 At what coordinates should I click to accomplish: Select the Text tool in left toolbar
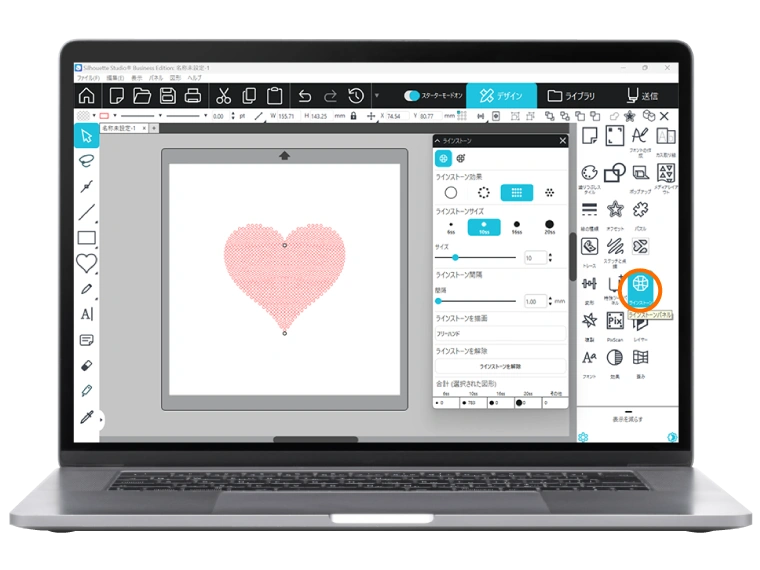click(x=87, y=314)
